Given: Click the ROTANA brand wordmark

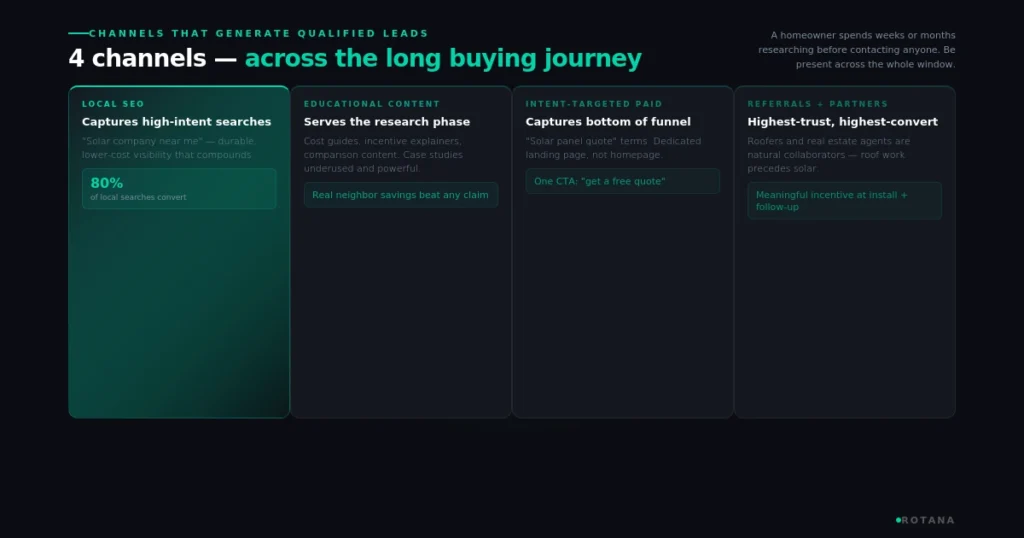Looking at the screenshot, I should [x=928, y=520].
